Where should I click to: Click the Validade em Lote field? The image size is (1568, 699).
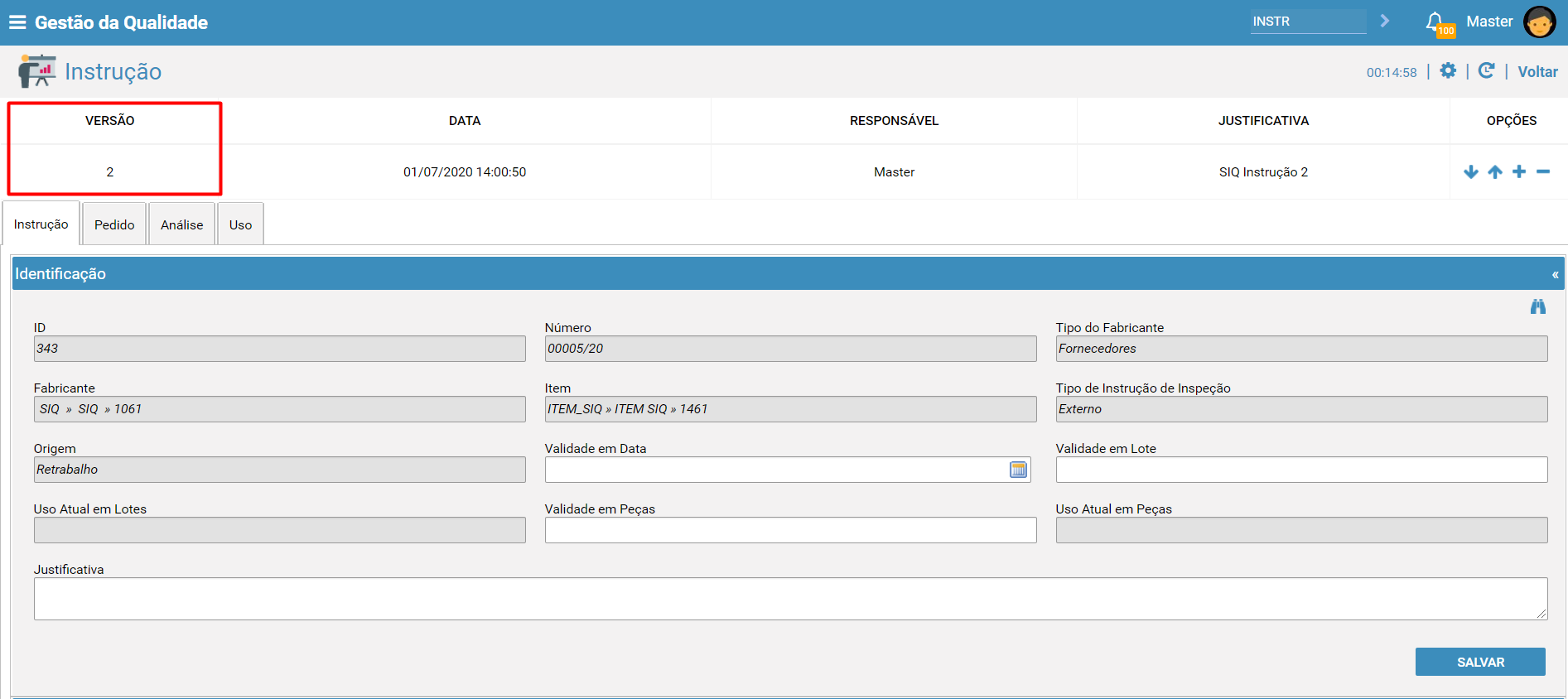point(1301,470)
